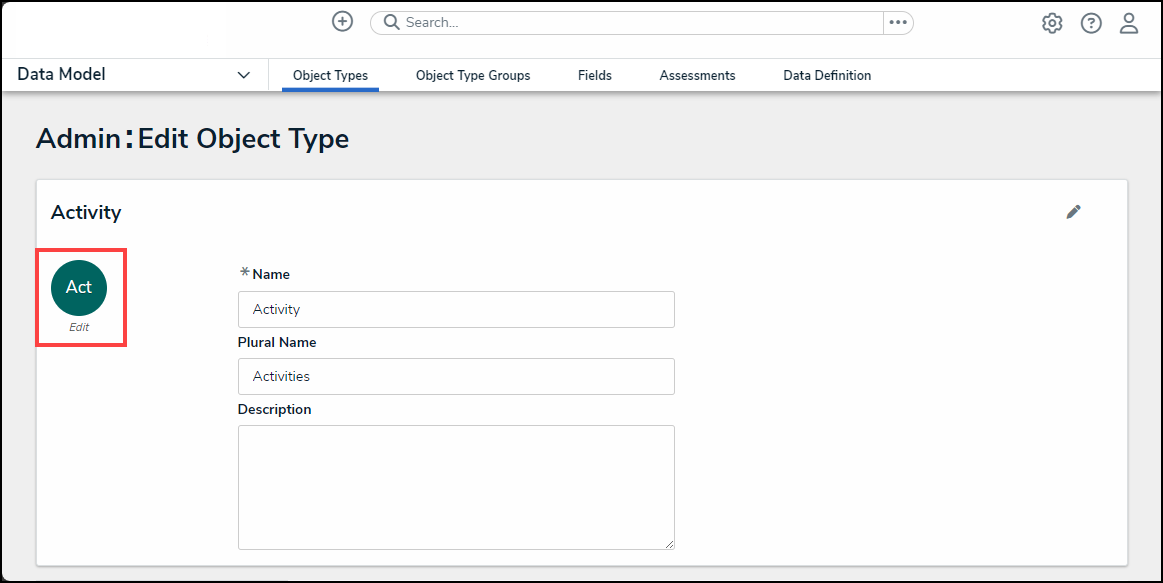The image size is (1163, 583).
Task: Open the Object Type Groups tab
Action: 473,76
